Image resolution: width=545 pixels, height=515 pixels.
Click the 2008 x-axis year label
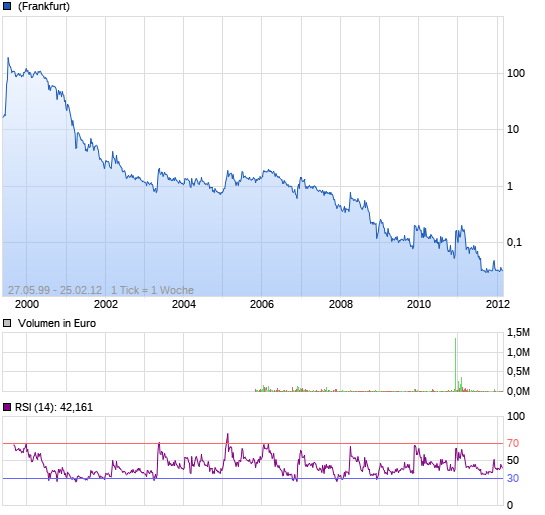pos(341,304)
